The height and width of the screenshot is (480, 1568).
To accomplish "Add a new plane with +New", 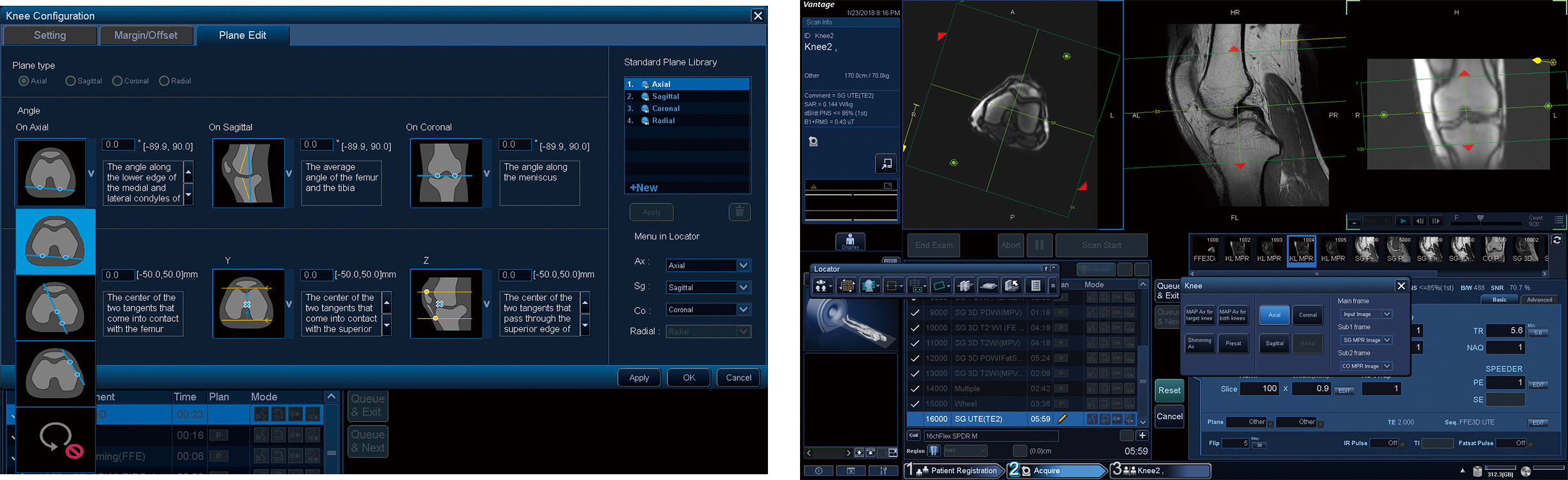I will pos(644,188).
